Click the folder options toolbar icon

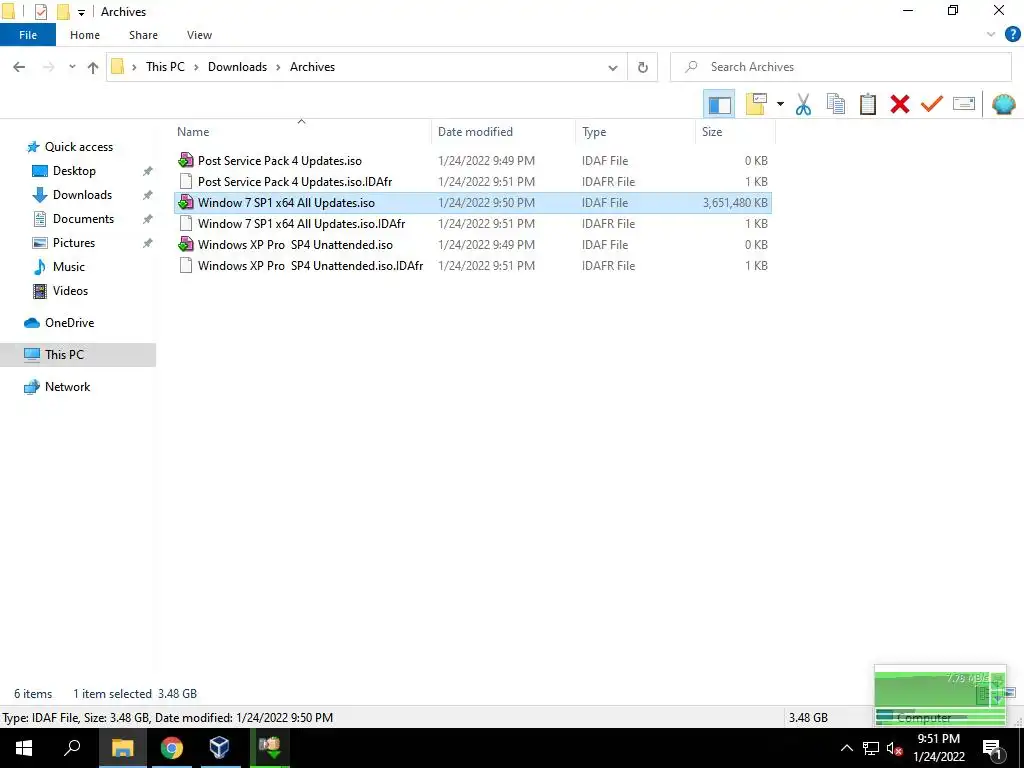click(x=756, y=104)
